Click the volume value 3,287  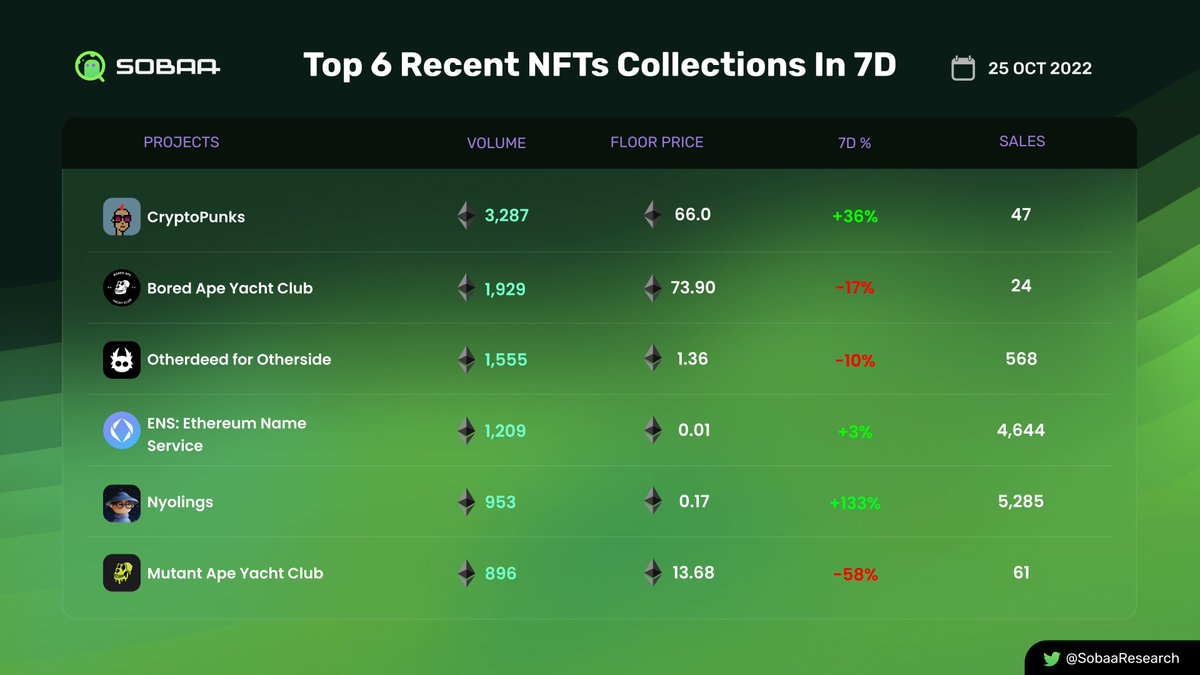point(507,216)
